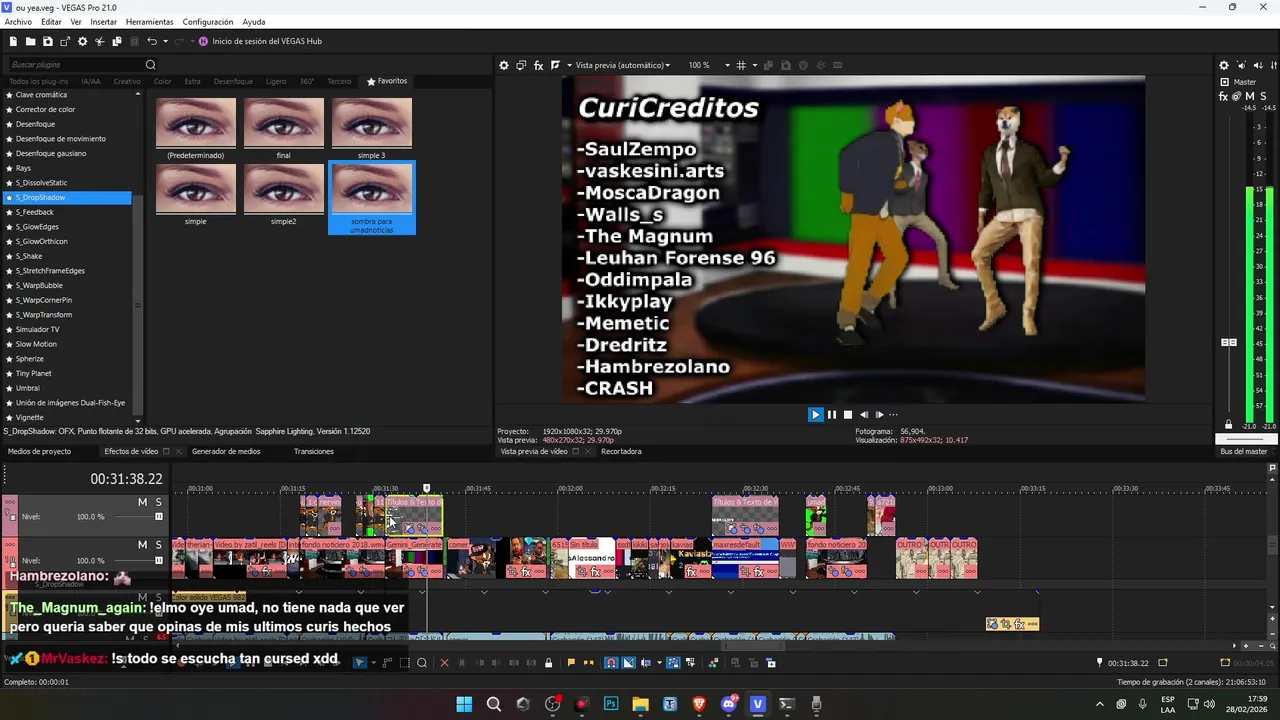Click the open project folder icon
The image size is (1280, 720).
pos(31,41)
